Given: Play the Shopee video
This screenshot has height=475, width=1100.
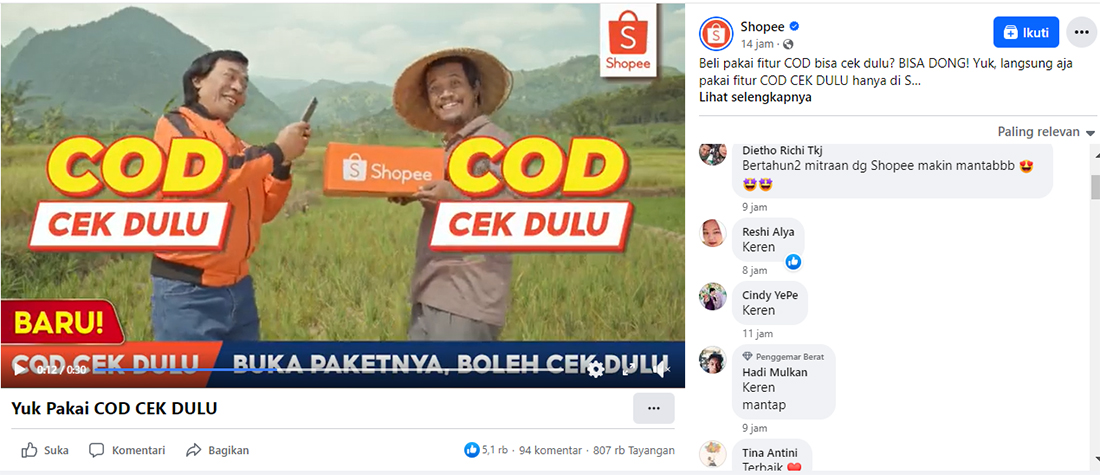Looking at the screenshot, I should coord(20,369).
